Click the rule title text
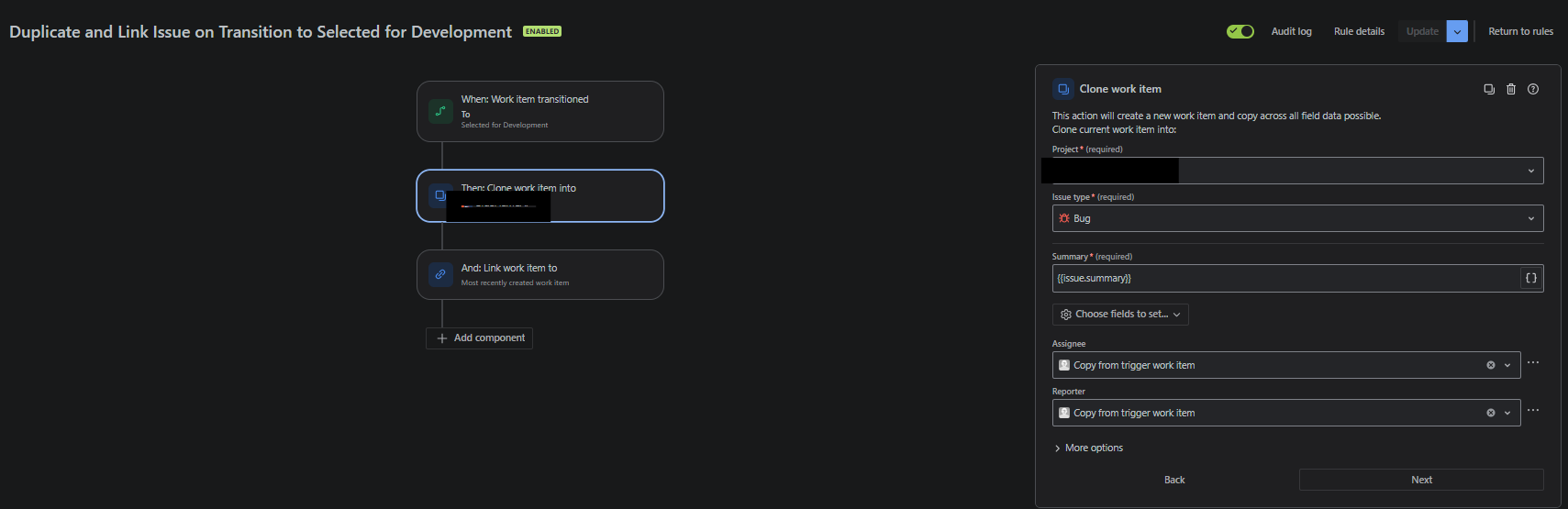 pos(261,32)
